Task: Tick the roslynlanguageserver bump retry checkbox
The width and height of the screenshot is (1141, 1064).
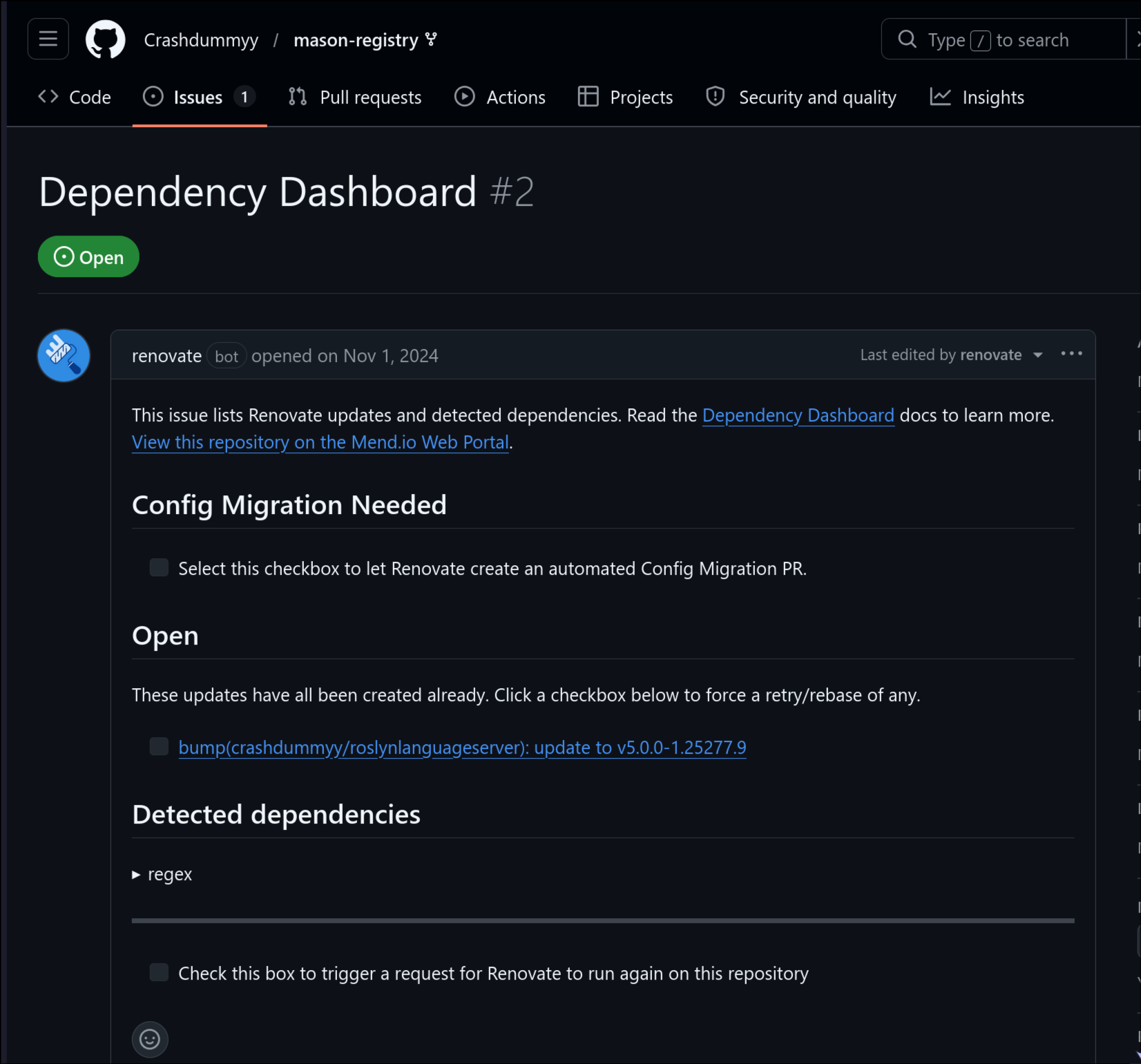Action: tap(159, 747)
